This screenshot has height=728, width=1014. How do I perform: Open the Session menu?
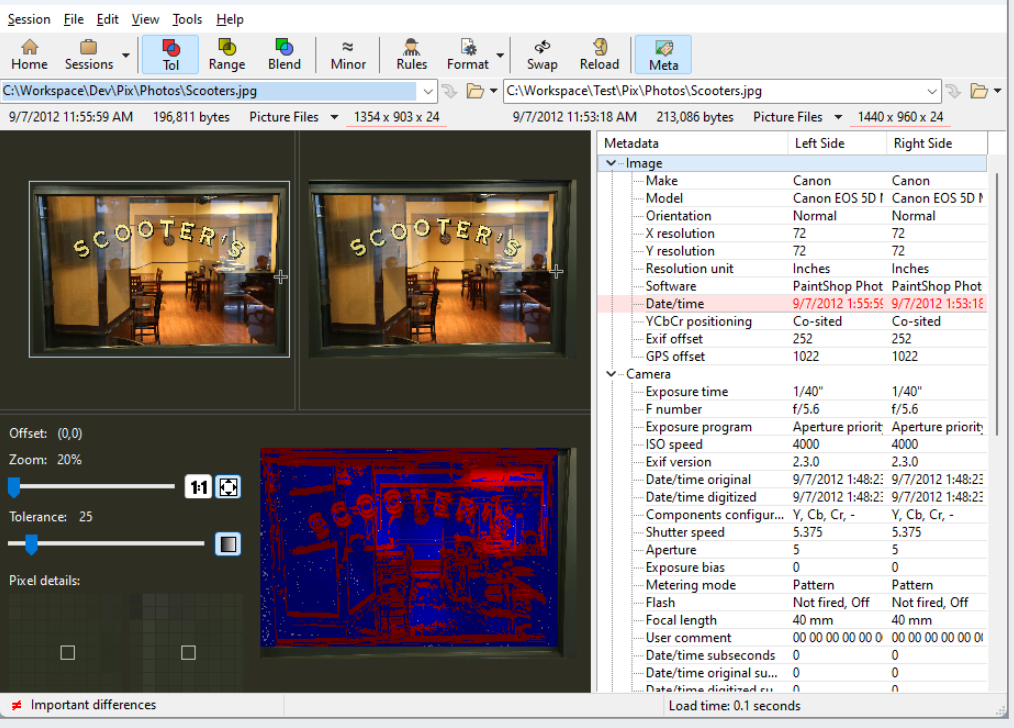[29, 19]
